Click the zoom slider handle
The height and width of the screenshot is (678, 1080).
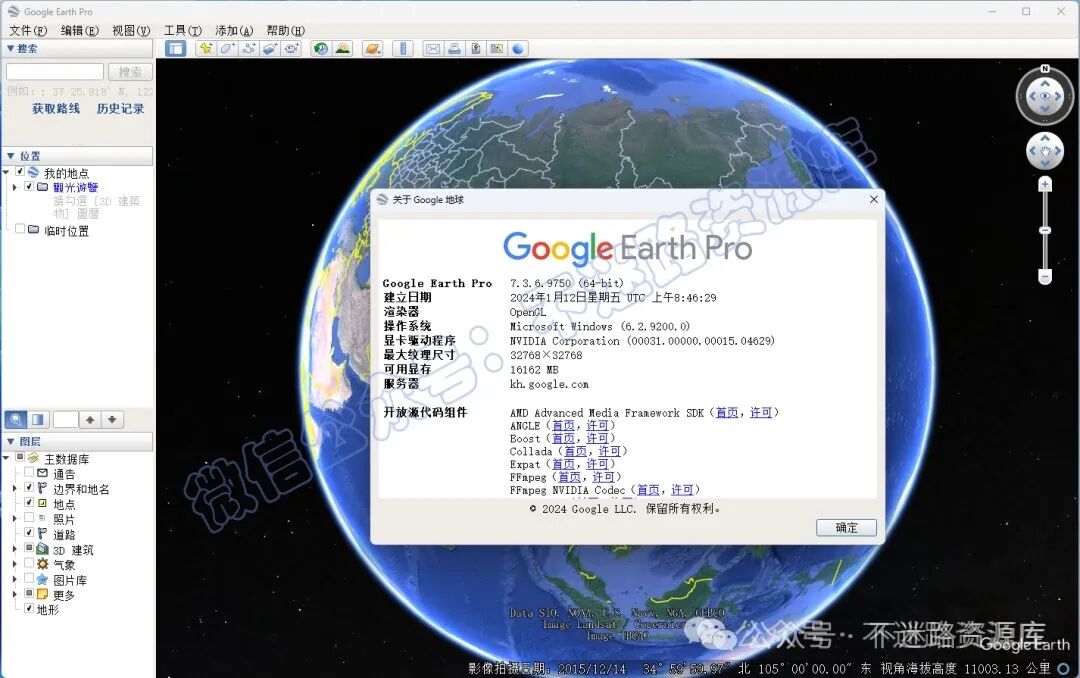pyautogui.click(x=1045, y=230)
